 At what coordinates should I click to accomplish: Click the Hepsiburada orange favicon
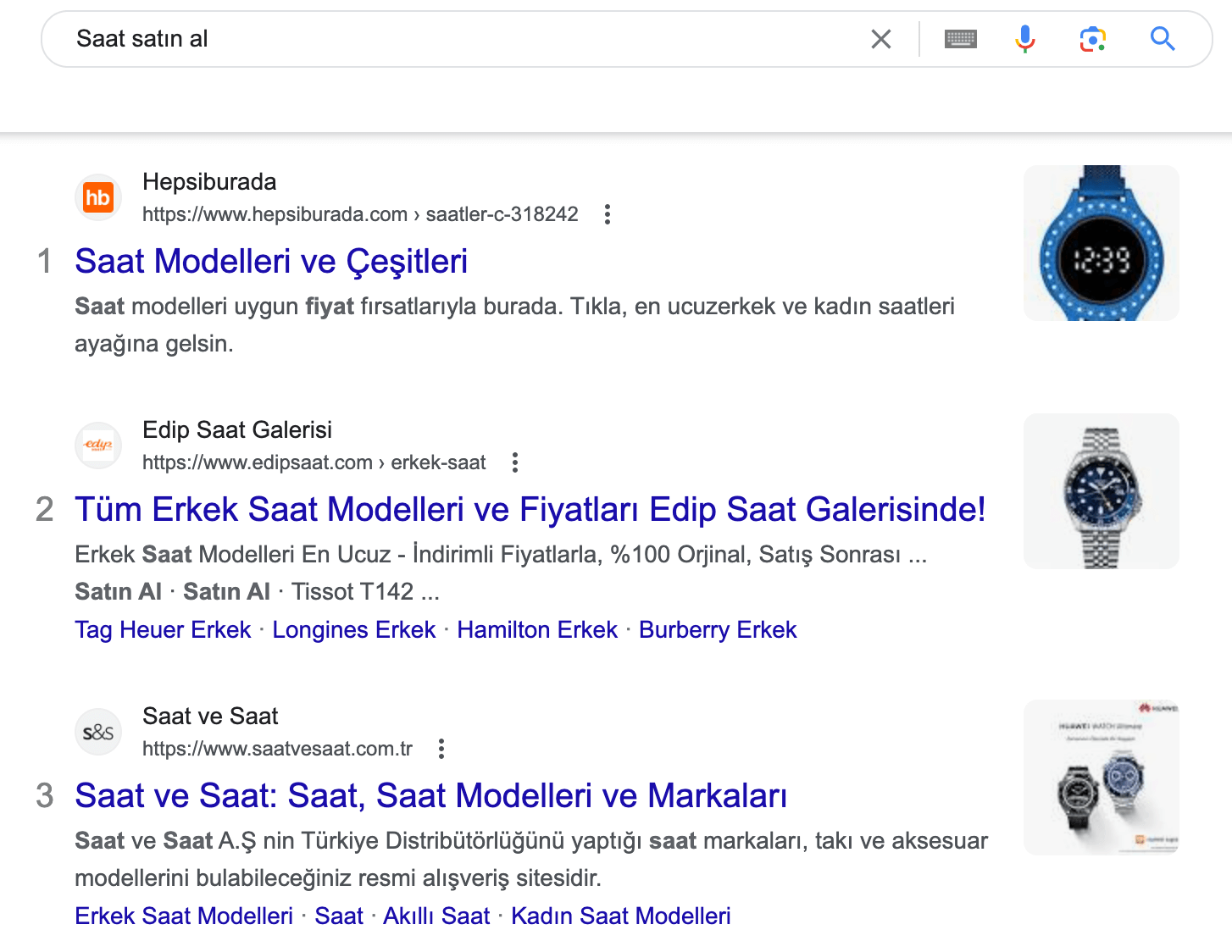coord(98,198)
